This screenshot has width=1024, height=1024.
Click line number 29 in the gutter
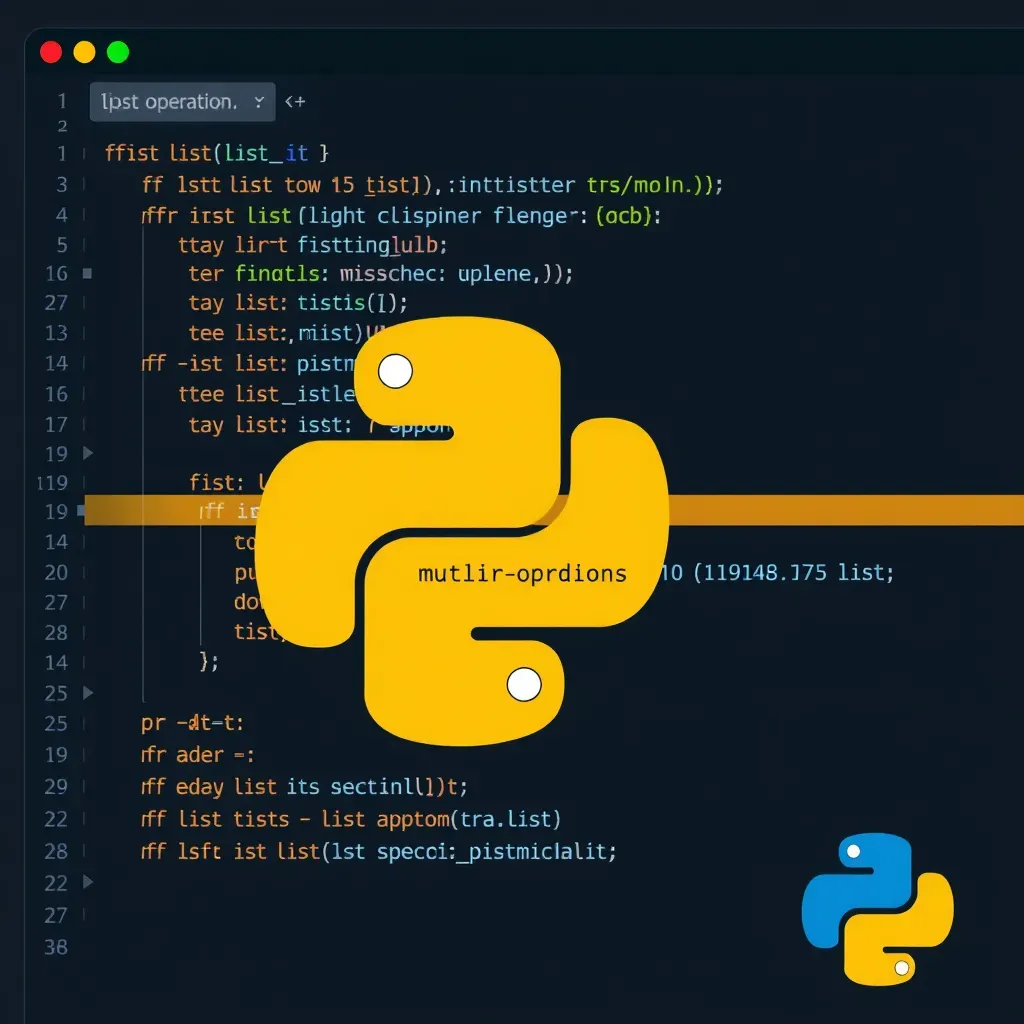[x=56, y=786]
